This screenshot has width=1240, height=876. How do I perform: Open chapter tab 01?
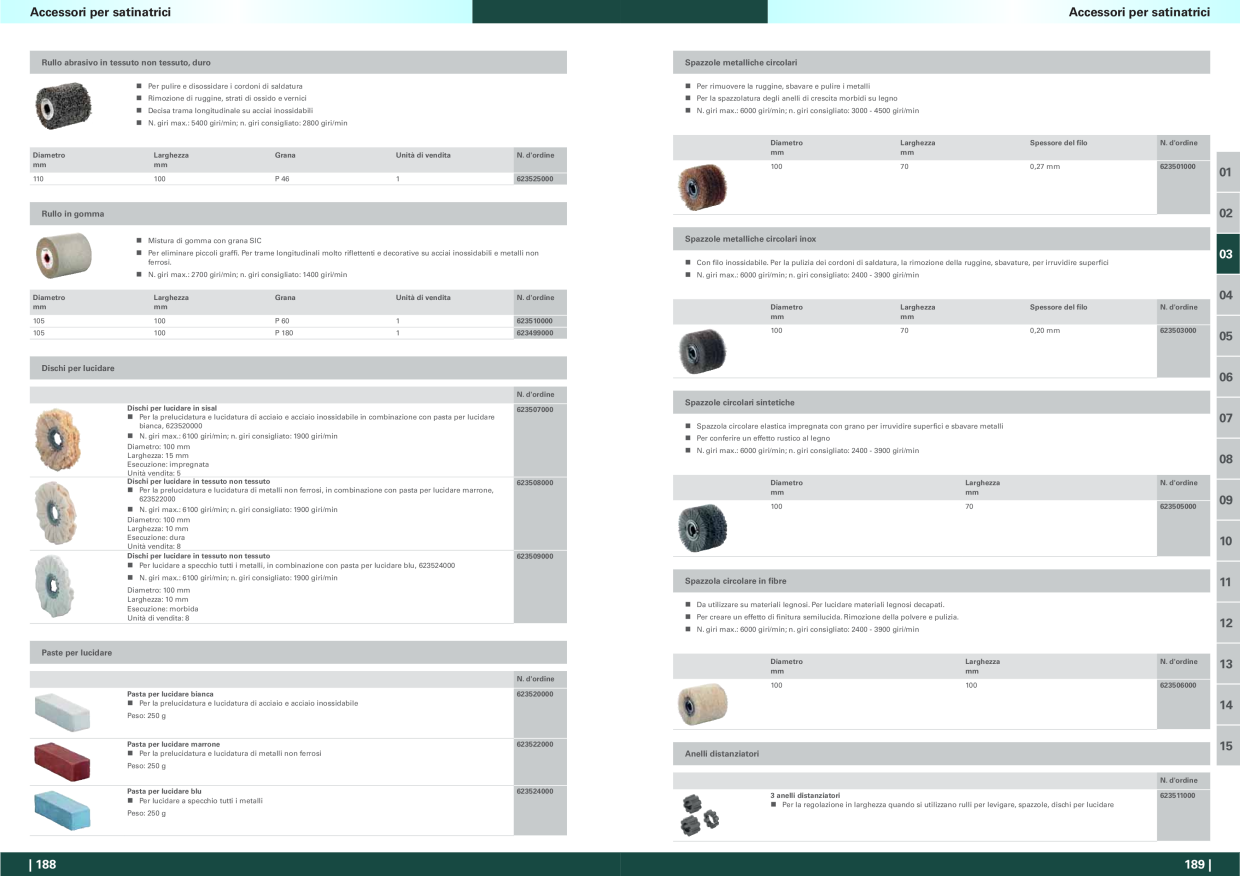pyautogui.click(x=1227, y=172)
